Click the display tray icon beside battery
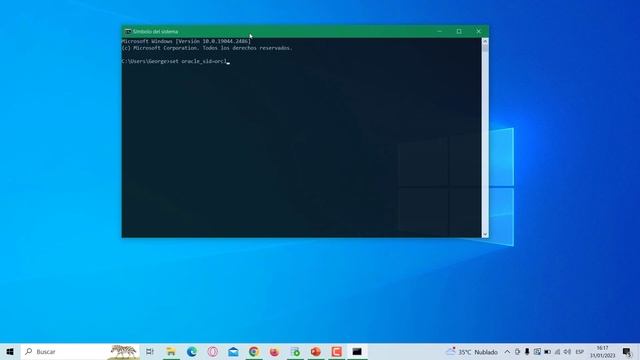Image resolution: width=640 pixels, height=360 pixels. (537, 351)
